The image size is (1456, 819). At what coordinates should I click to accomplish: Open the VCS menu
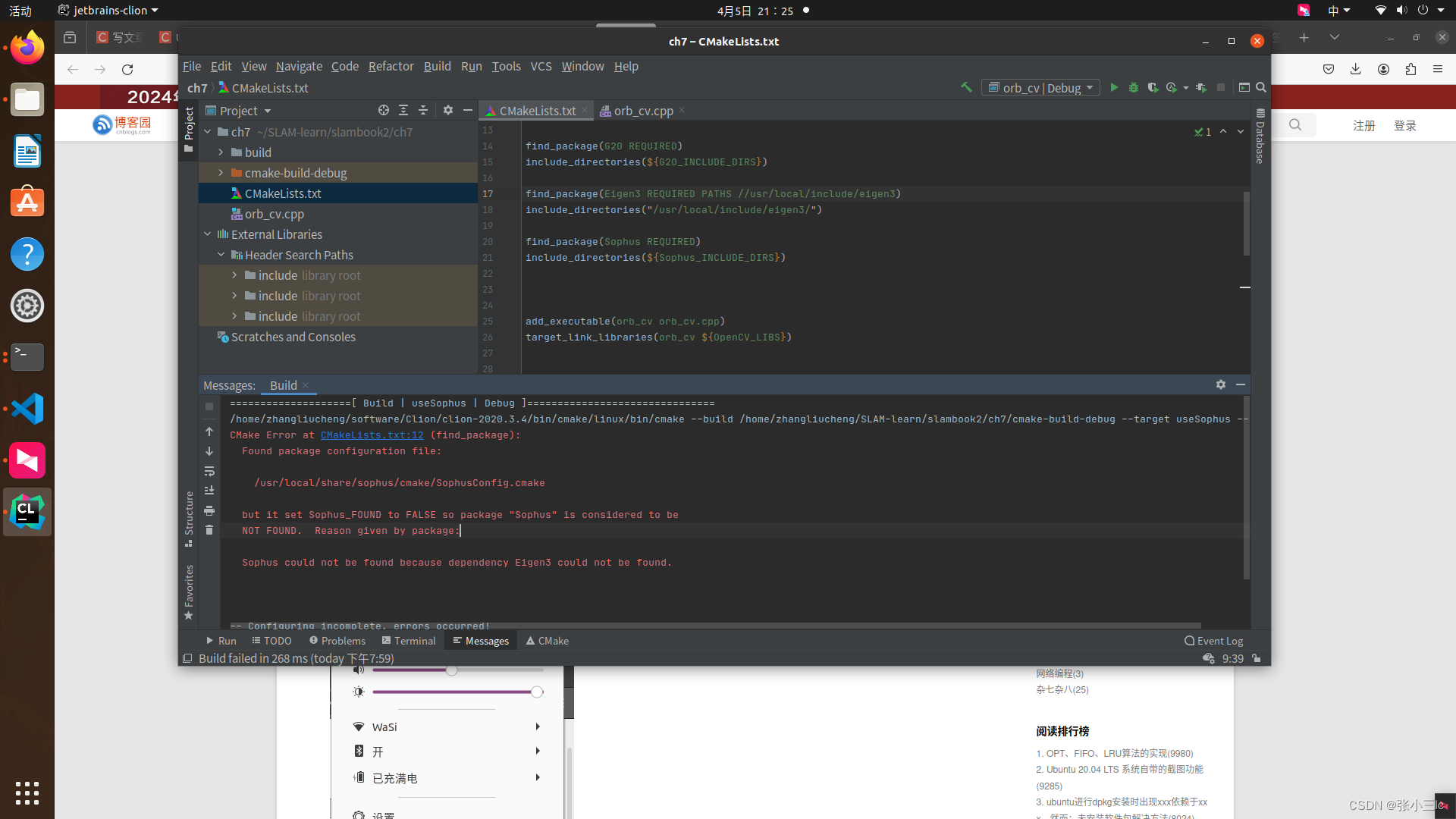click(x=541, y=66)
